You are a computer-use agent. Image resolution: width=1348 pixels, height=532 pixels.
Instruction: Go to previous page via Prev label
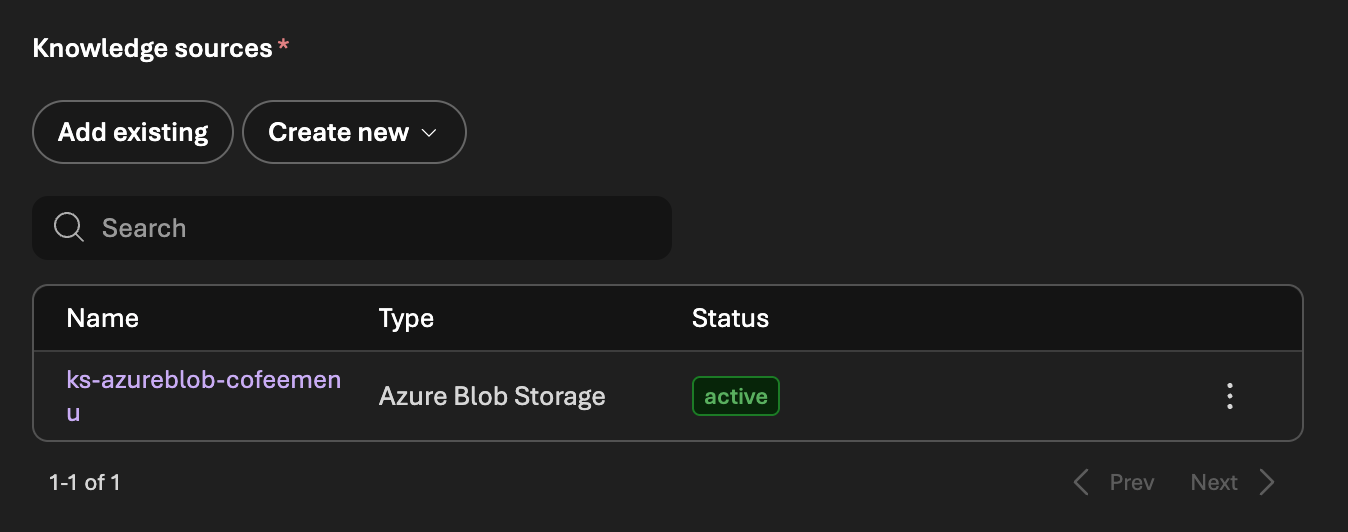1132,483
